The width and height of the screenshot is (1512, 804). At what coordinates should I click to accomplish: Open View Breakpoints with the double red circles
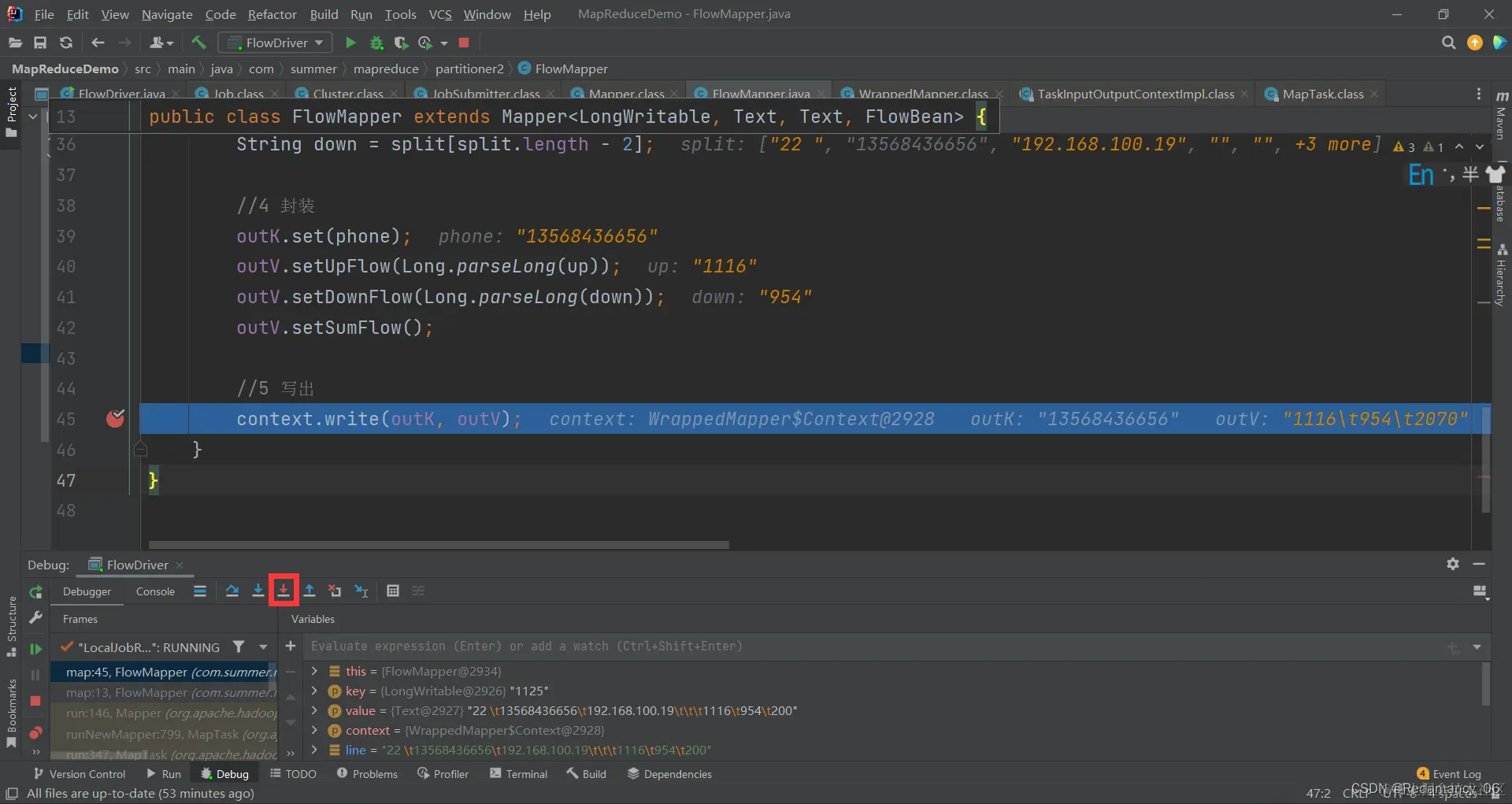(x=35, y=733)
